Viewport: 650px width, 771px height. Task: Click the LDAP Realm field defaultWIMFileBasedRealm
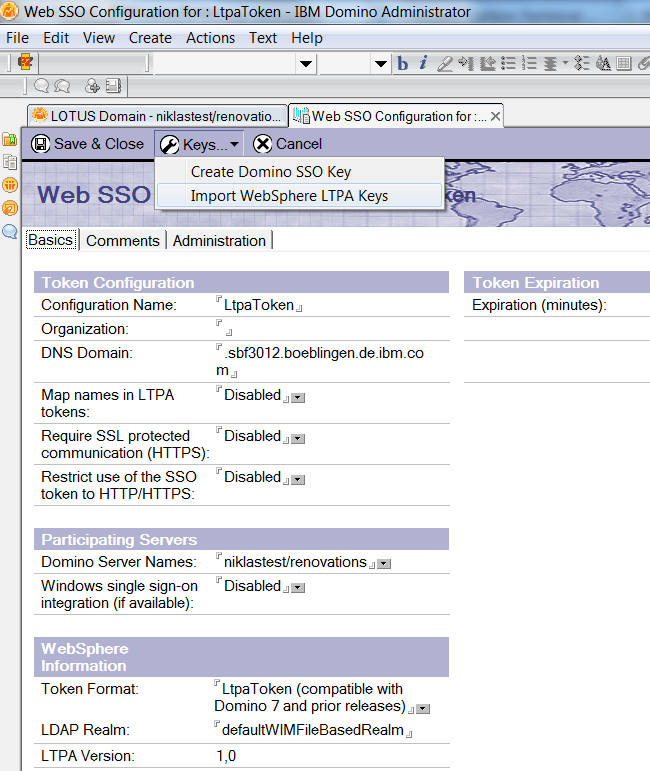coord(313,730)
